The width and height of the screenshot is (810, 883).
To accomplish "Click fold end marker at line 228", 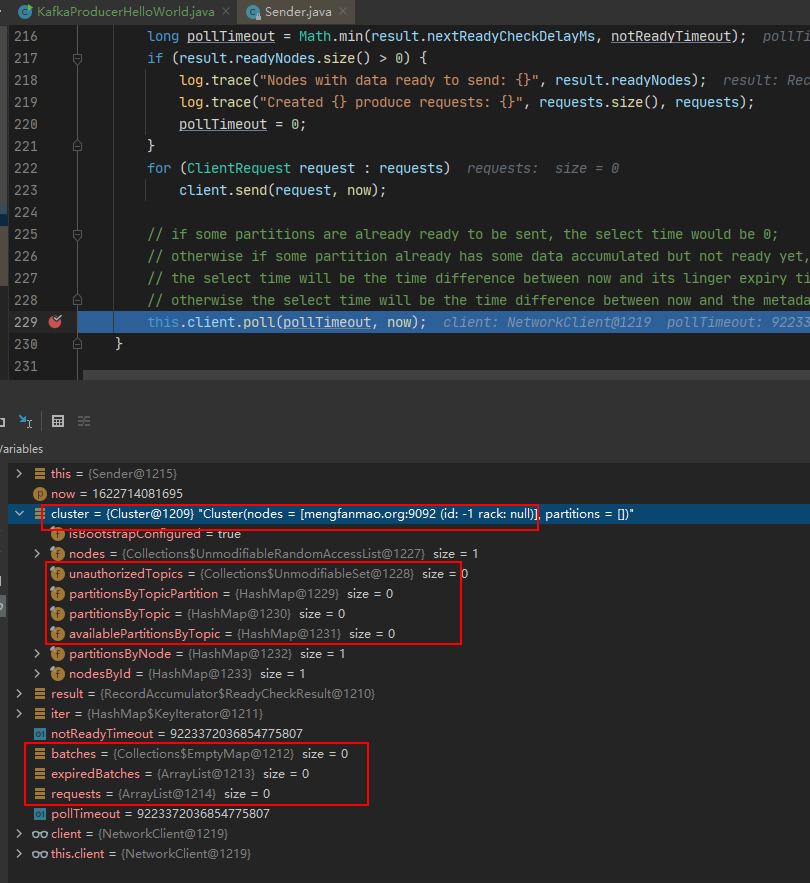I will coord(78,300).
